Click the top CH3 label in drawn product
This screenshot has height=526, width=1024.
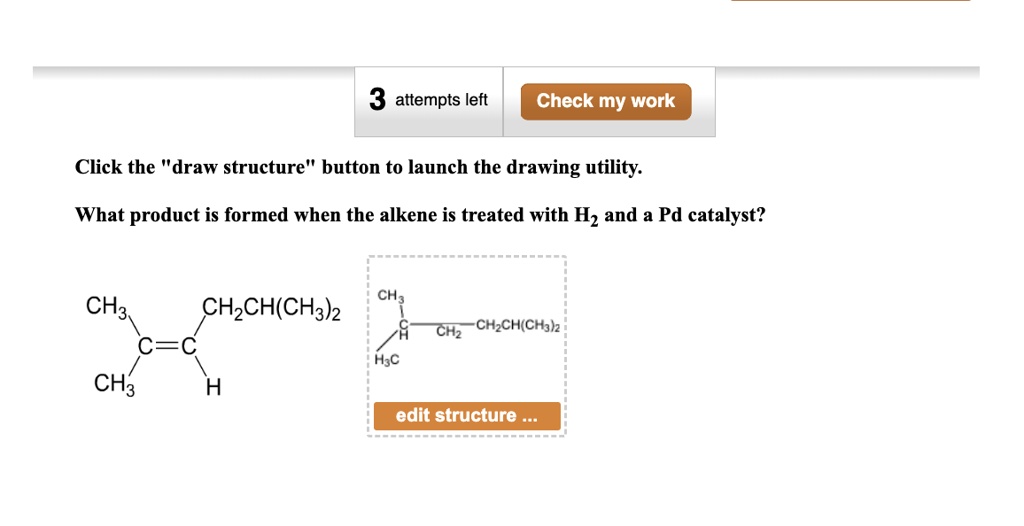pyautogui.click(x=391, y=296)
